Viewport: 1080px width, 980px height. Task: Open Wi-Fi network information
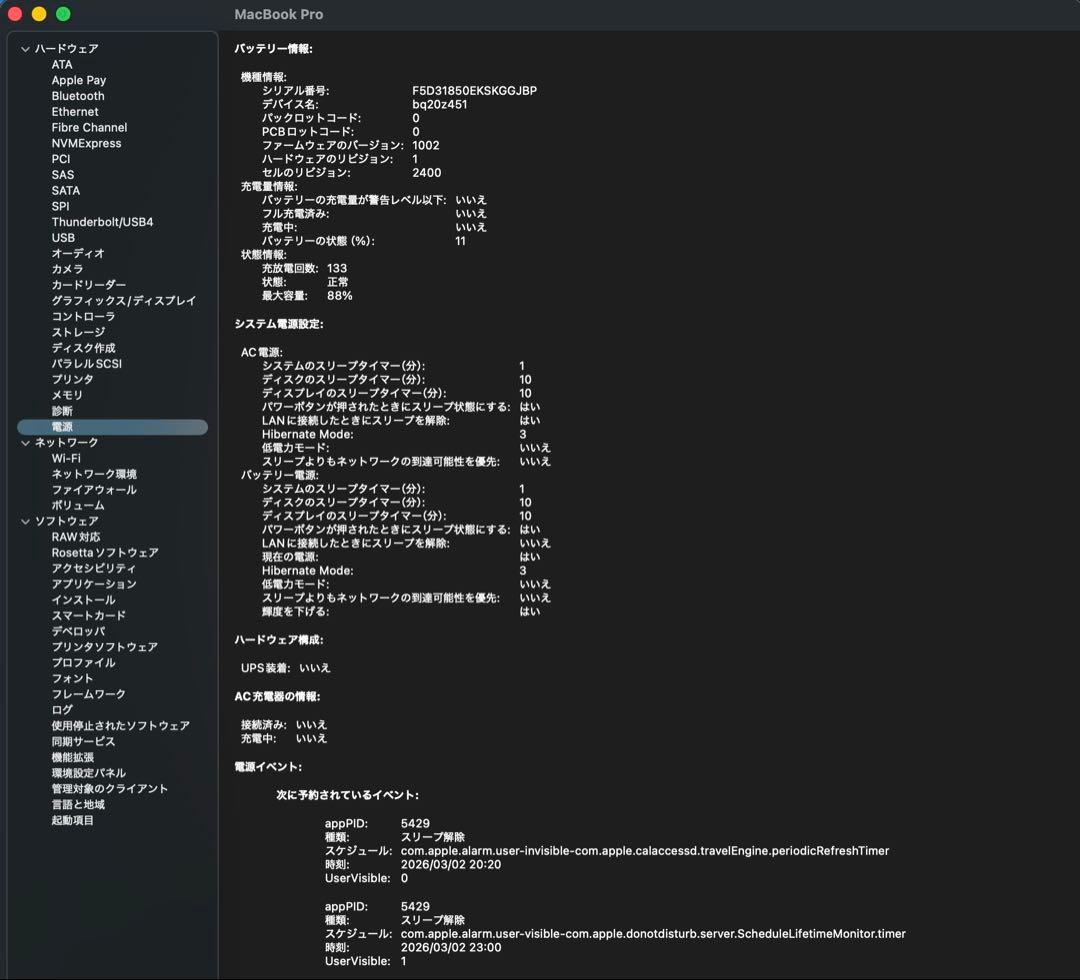[x=66, y=459]
